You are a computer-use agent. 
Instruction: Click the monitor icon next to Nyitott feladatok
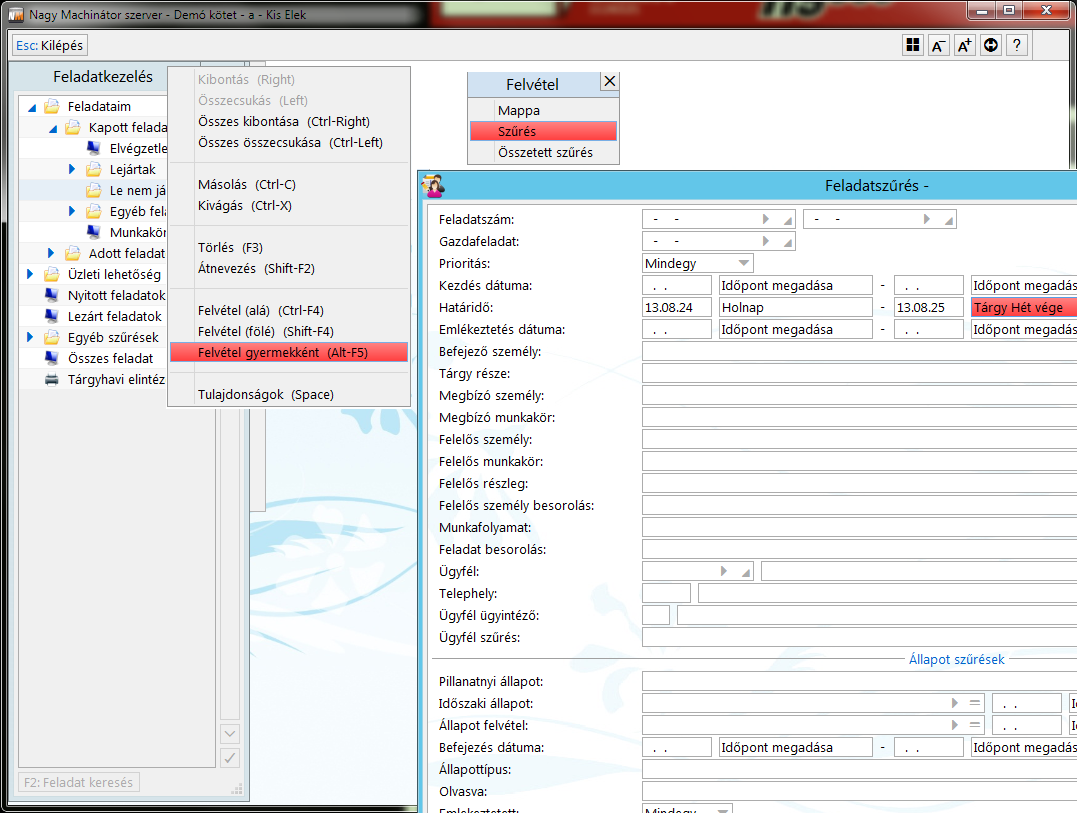[51, 295]
